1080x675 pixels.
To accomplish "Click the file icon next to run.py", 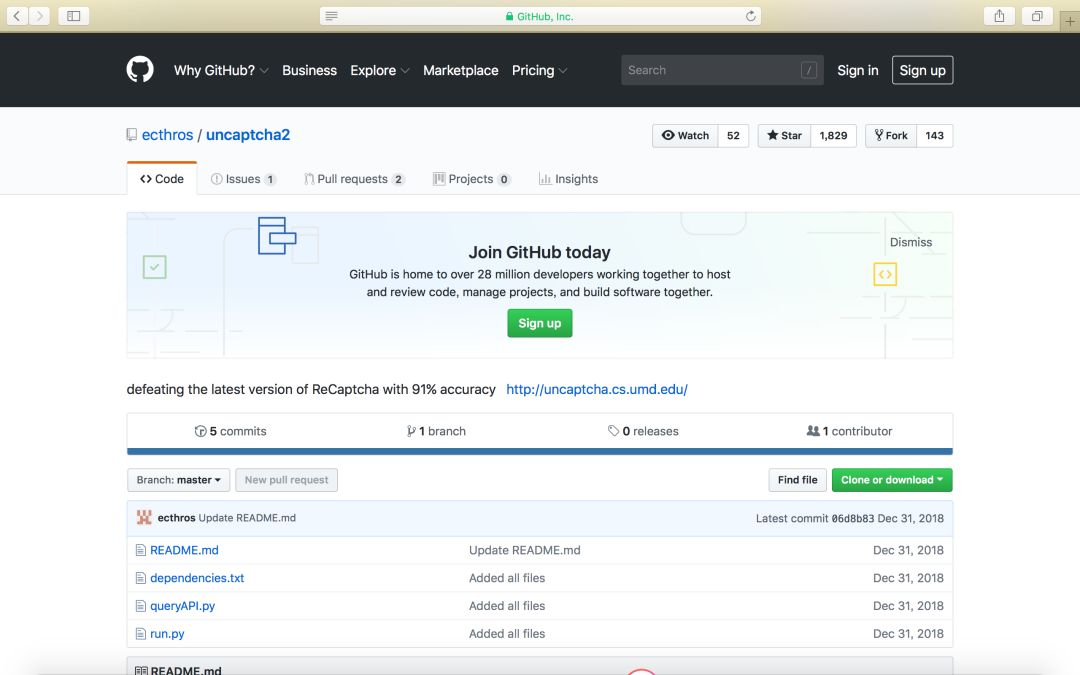I will pos(141,634).
